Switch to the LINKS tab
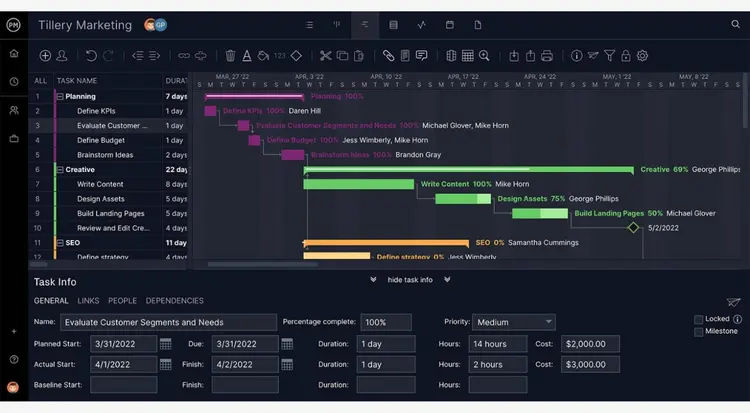 pyautogui.click(x=88, y=301)
